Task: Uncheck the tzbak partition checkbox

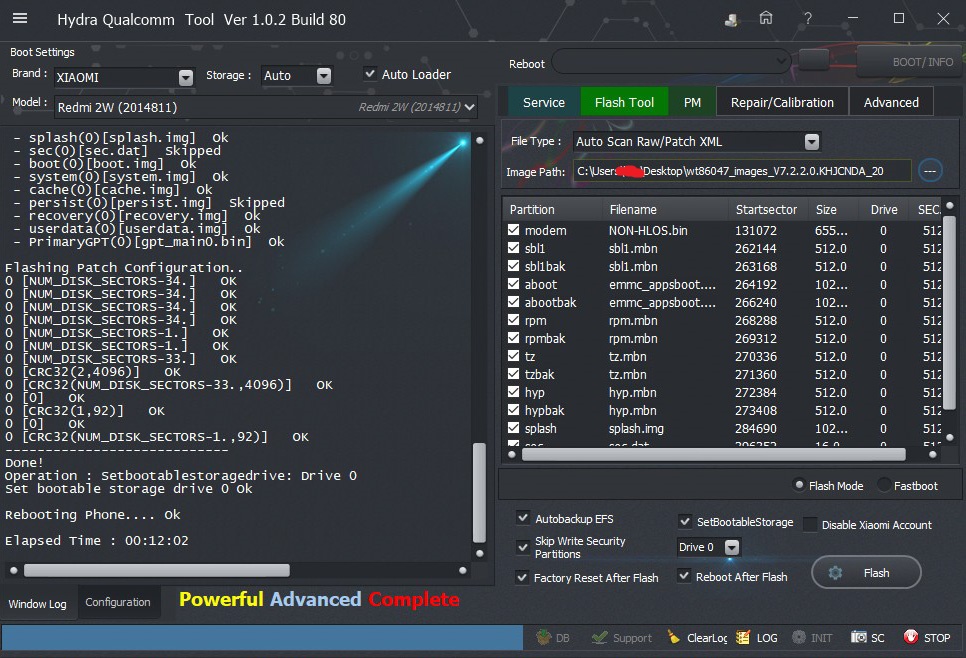Action: (513, 374)
